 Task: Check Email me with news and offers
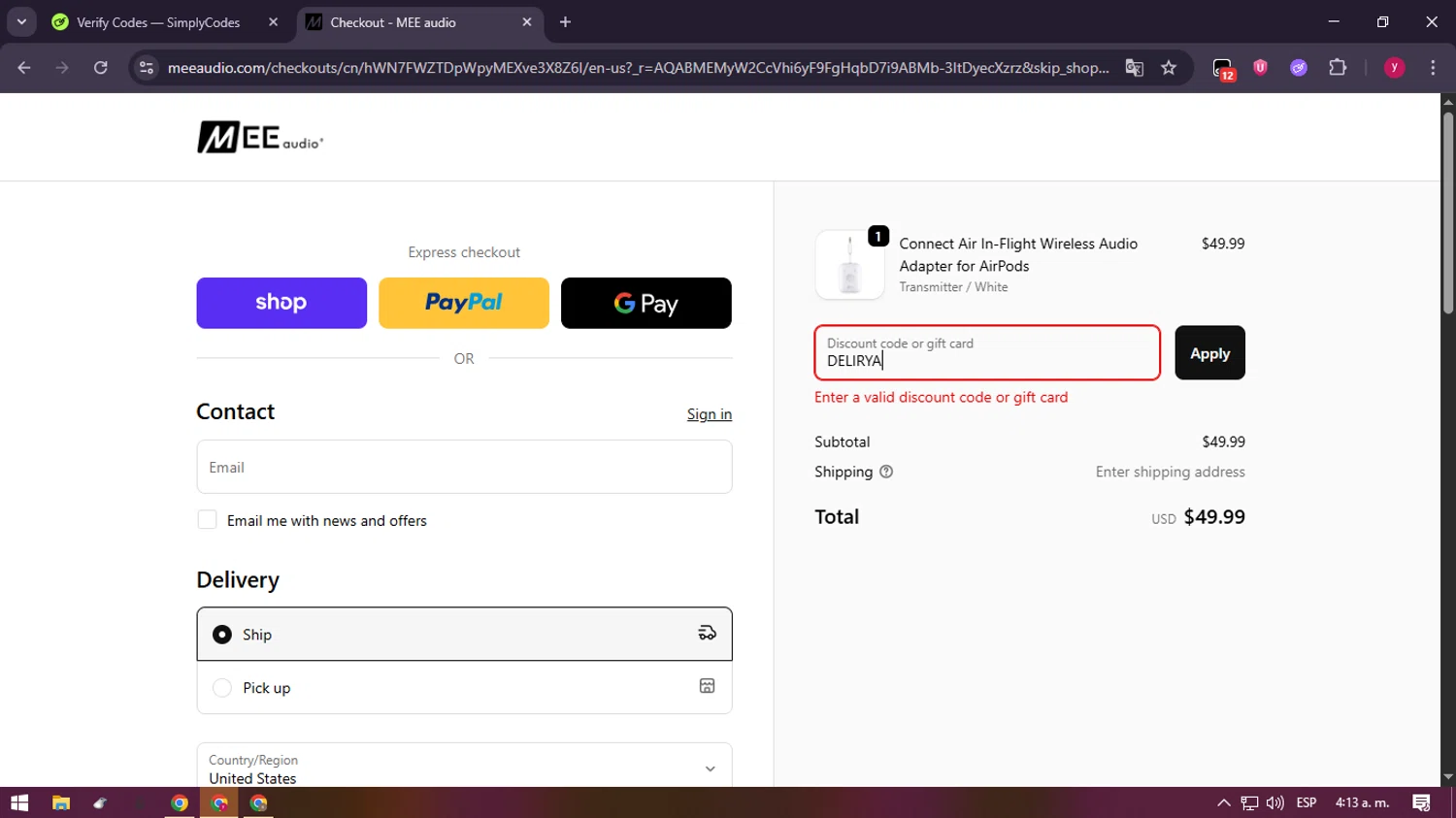(207, 520)
